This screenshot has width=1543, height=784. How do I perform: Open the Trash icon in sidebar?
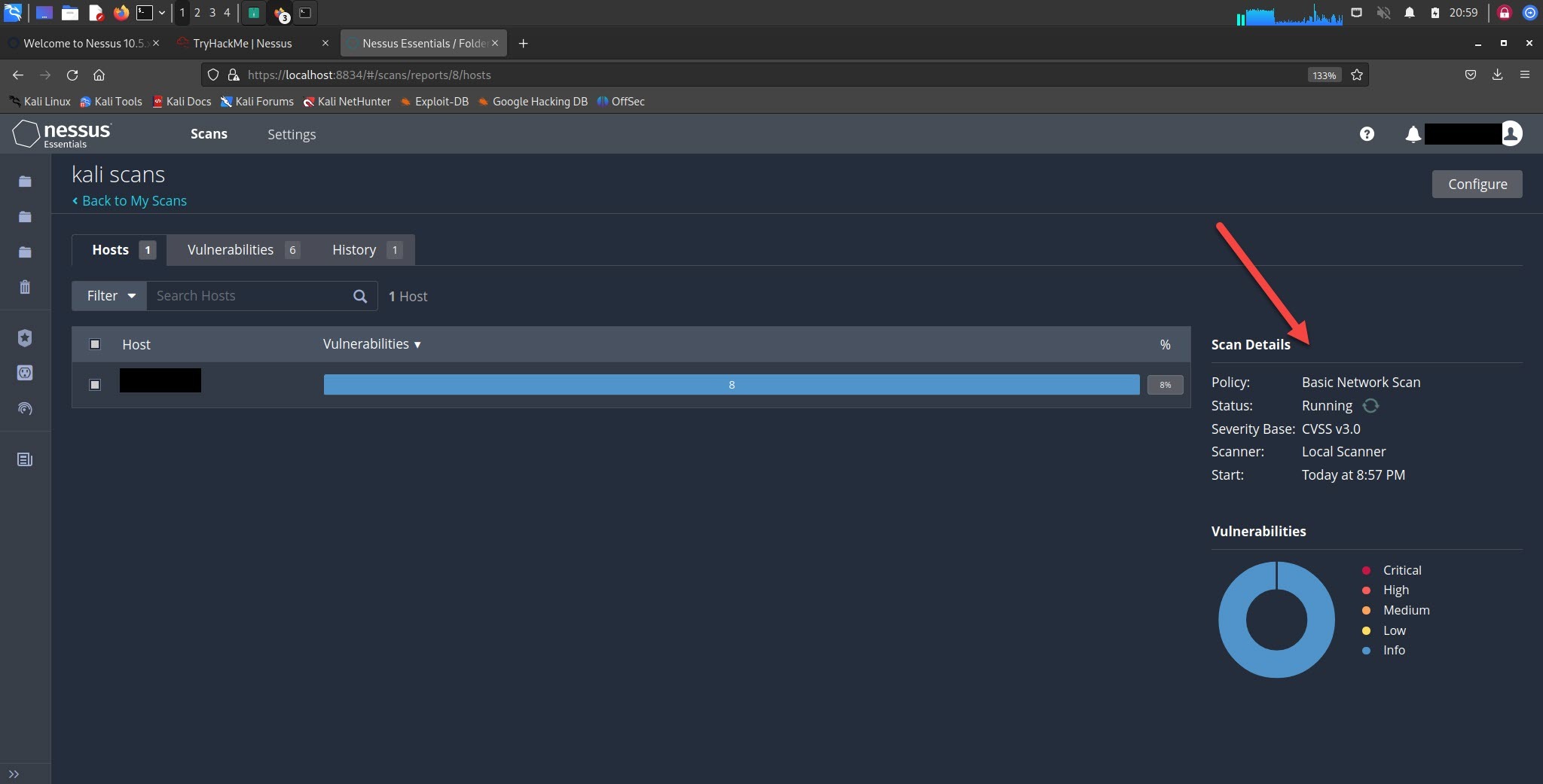[25, 287]
